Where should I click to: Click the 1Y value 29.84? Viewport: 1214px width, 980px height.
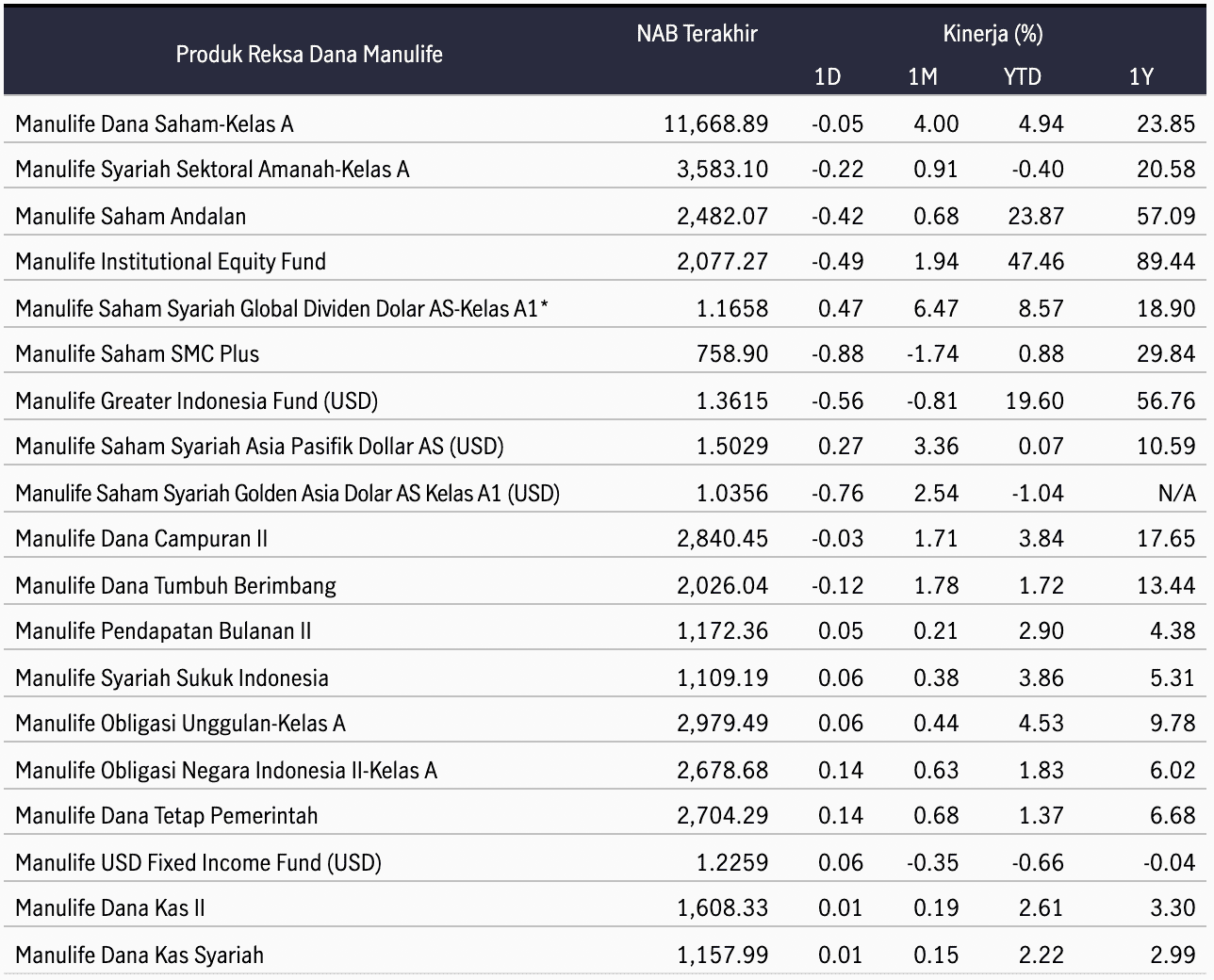[1166, 353]
